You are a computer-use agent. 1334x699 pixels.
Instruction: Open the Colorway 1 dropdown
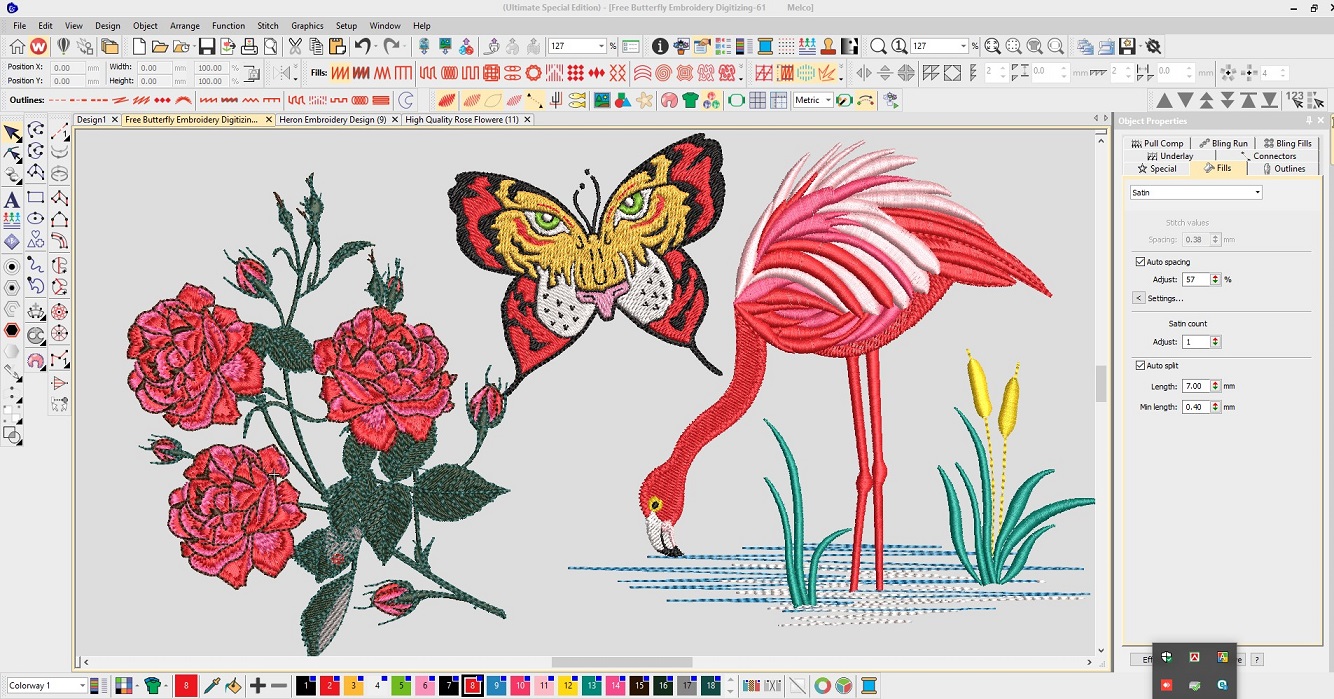tap(46, 686)
